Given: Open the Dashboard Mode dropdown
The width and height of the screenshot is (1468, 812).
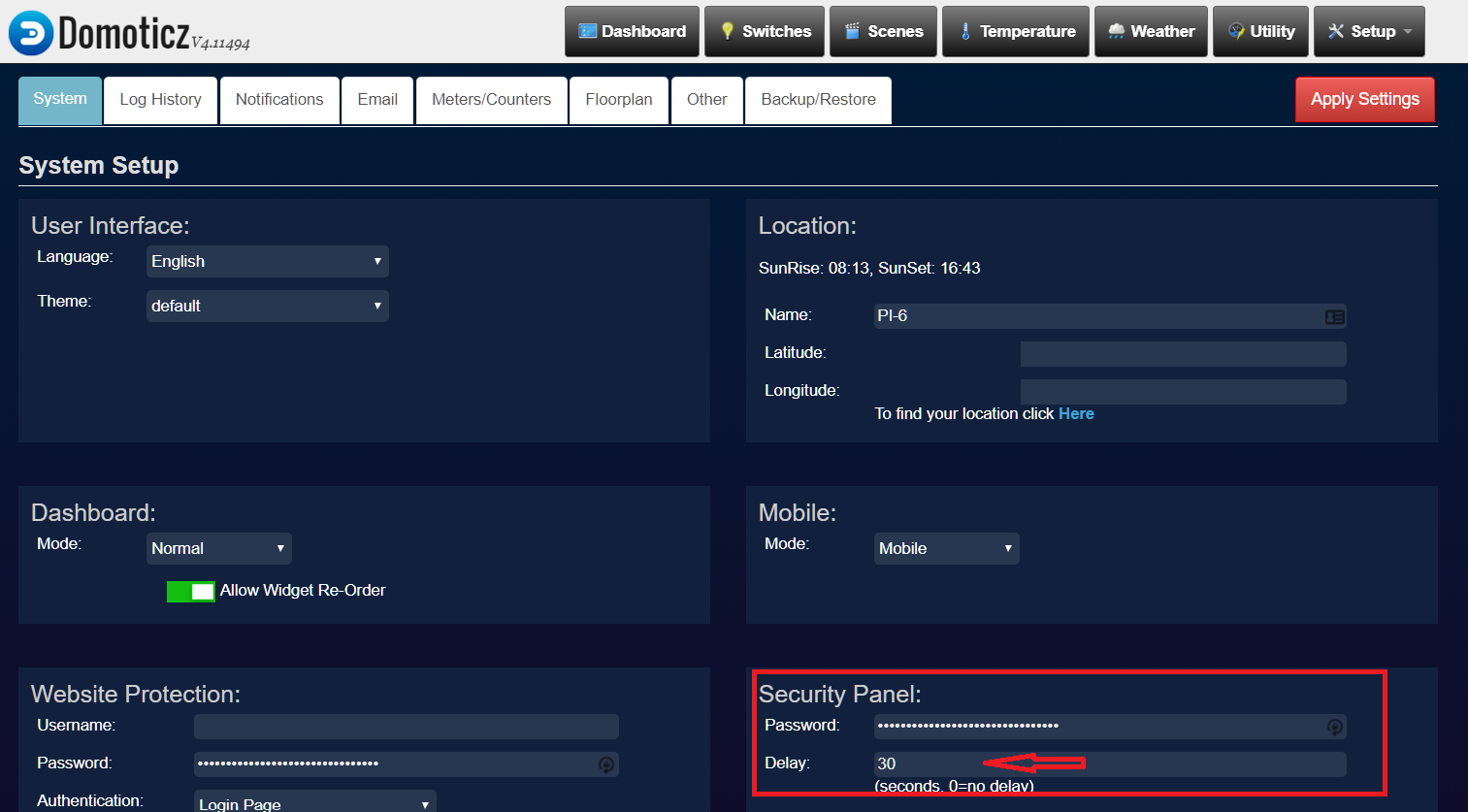Looking at the screenshot, I should (x=218, y=548).
